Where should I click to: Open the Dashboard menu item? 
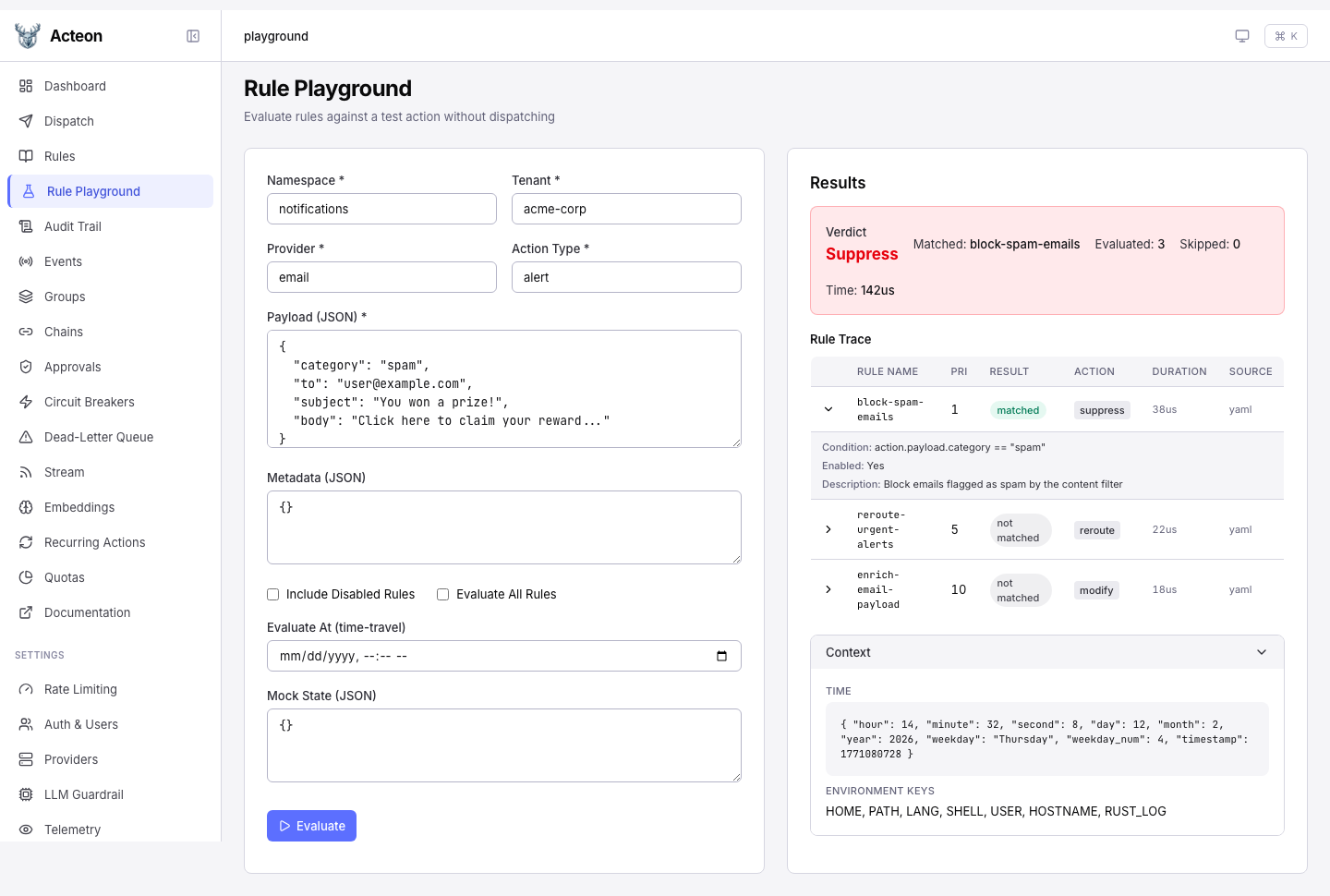pos(75,86)
